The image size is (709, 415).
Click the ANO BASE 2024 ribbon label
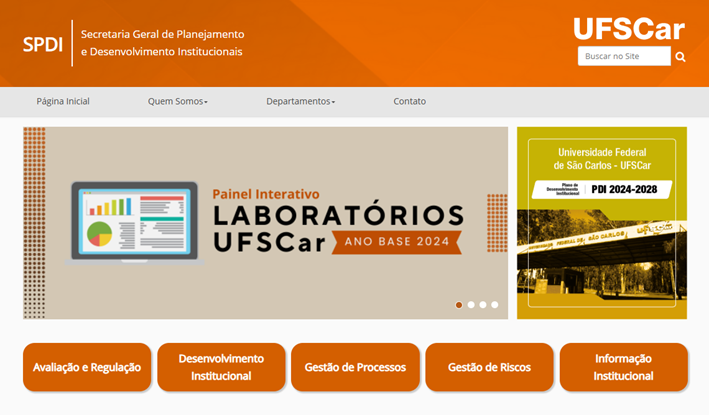pyautogui.click(x=397, y=242)
